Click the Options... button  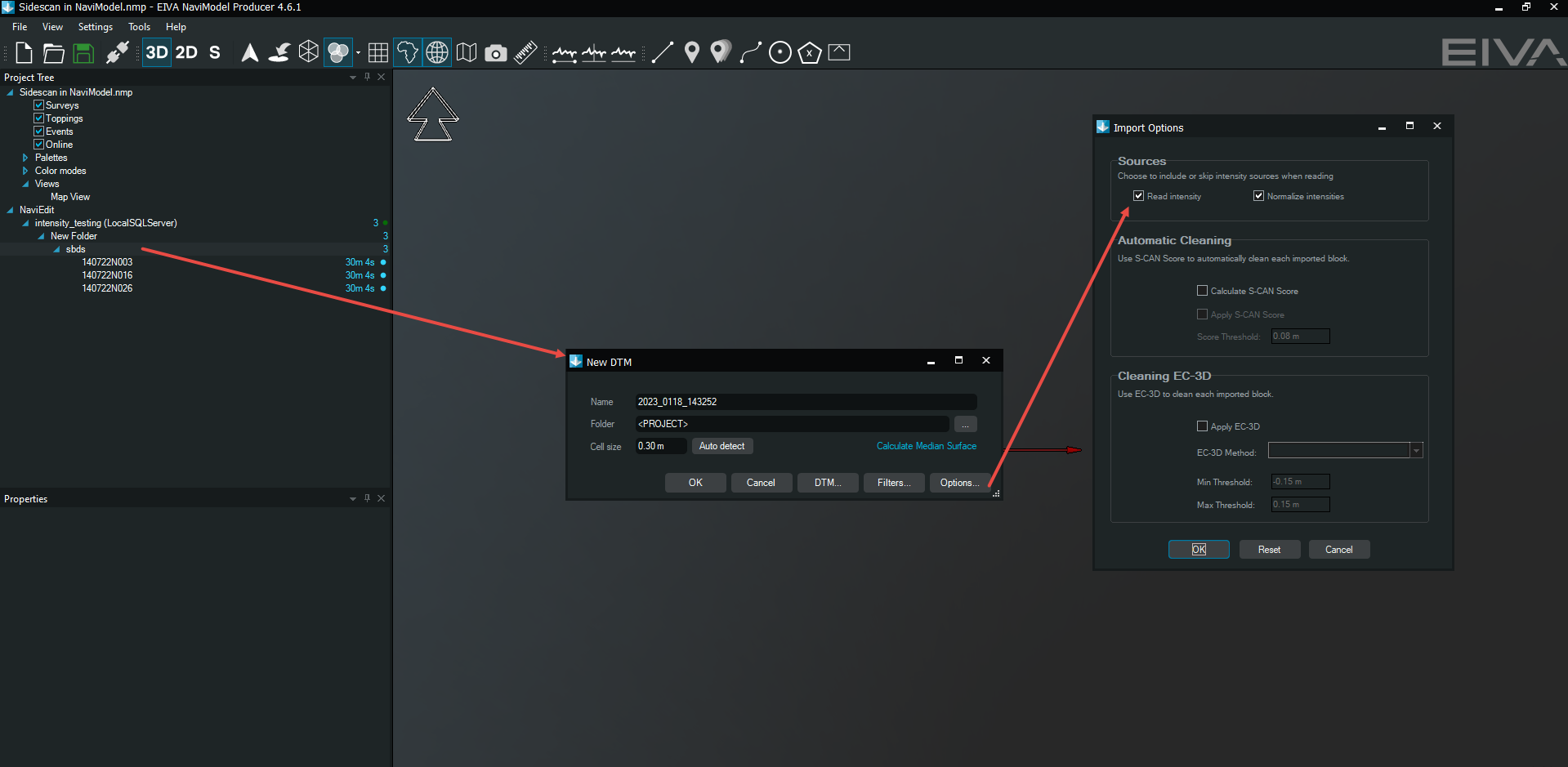(x=959, y=483)
